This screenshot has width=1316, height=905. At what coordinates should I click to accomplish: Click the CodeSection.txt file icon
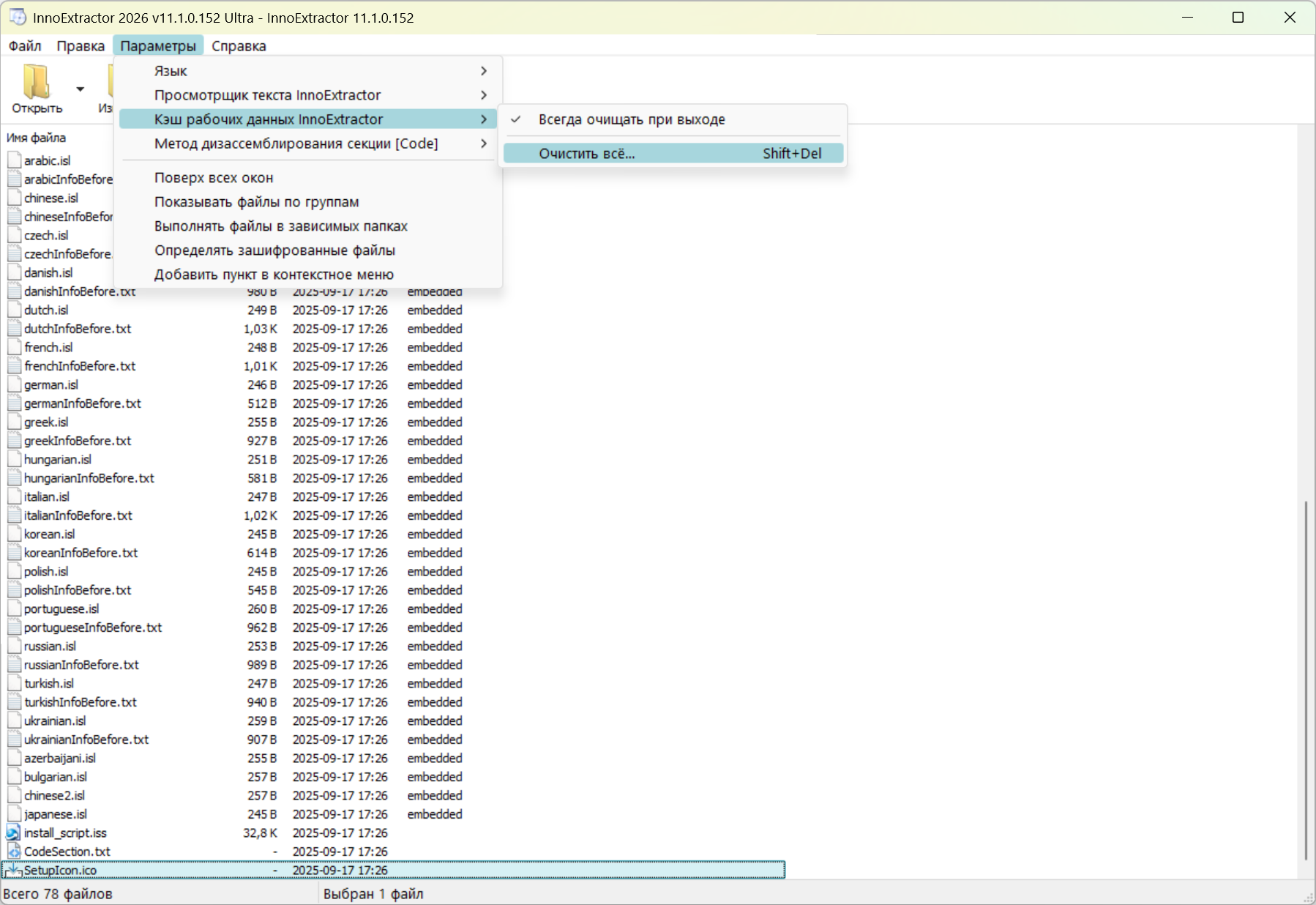[14, 852]
